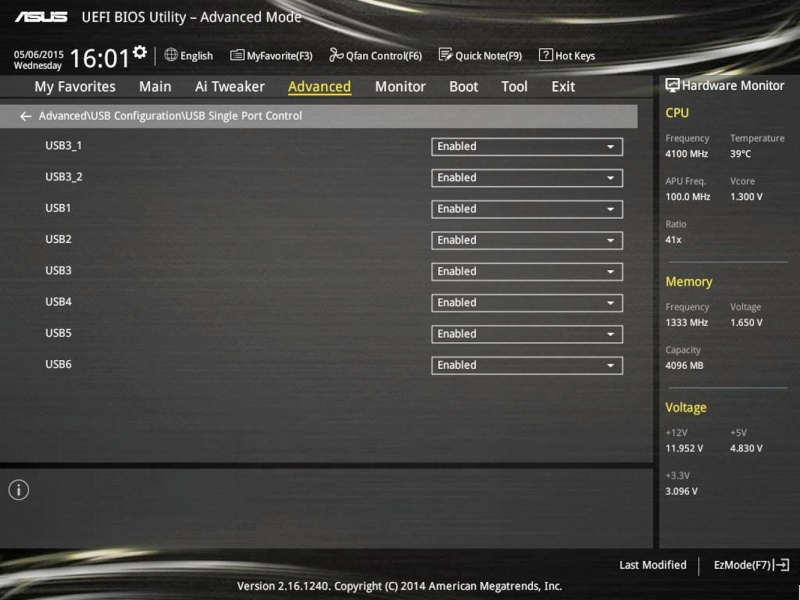Open the USB3_1 Enabled dropdown

point(527,147)
